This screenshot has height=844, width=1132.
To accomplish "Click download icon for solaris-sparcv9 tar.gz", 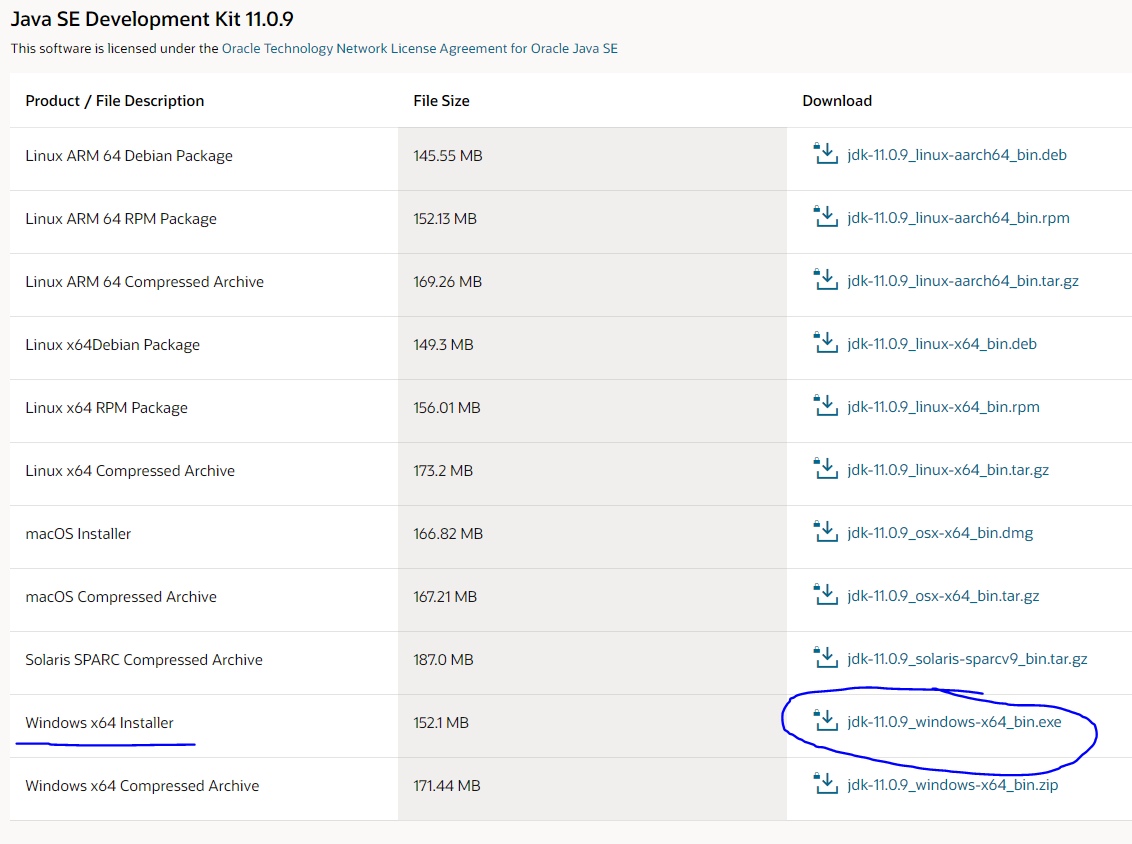I will 825,658.
